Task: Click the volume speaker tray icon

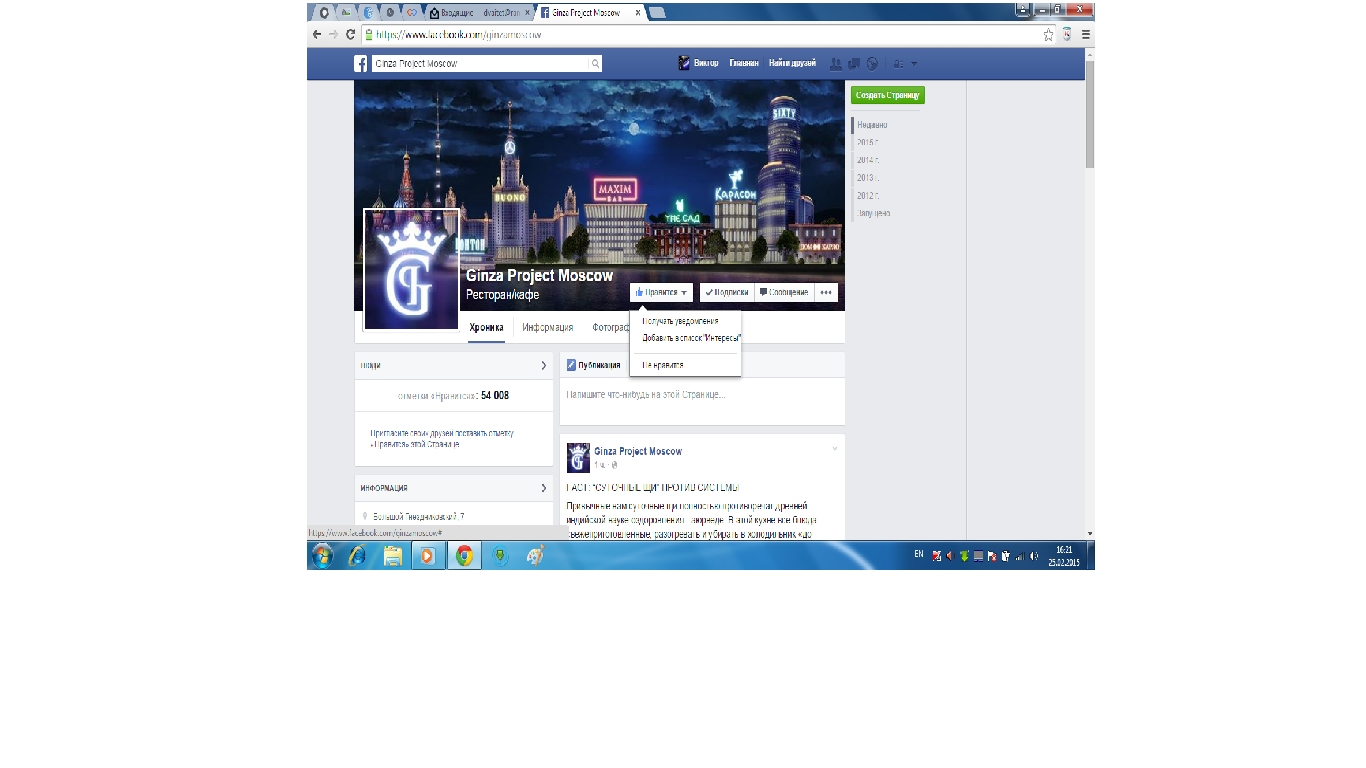Action: pos(1034,556)
